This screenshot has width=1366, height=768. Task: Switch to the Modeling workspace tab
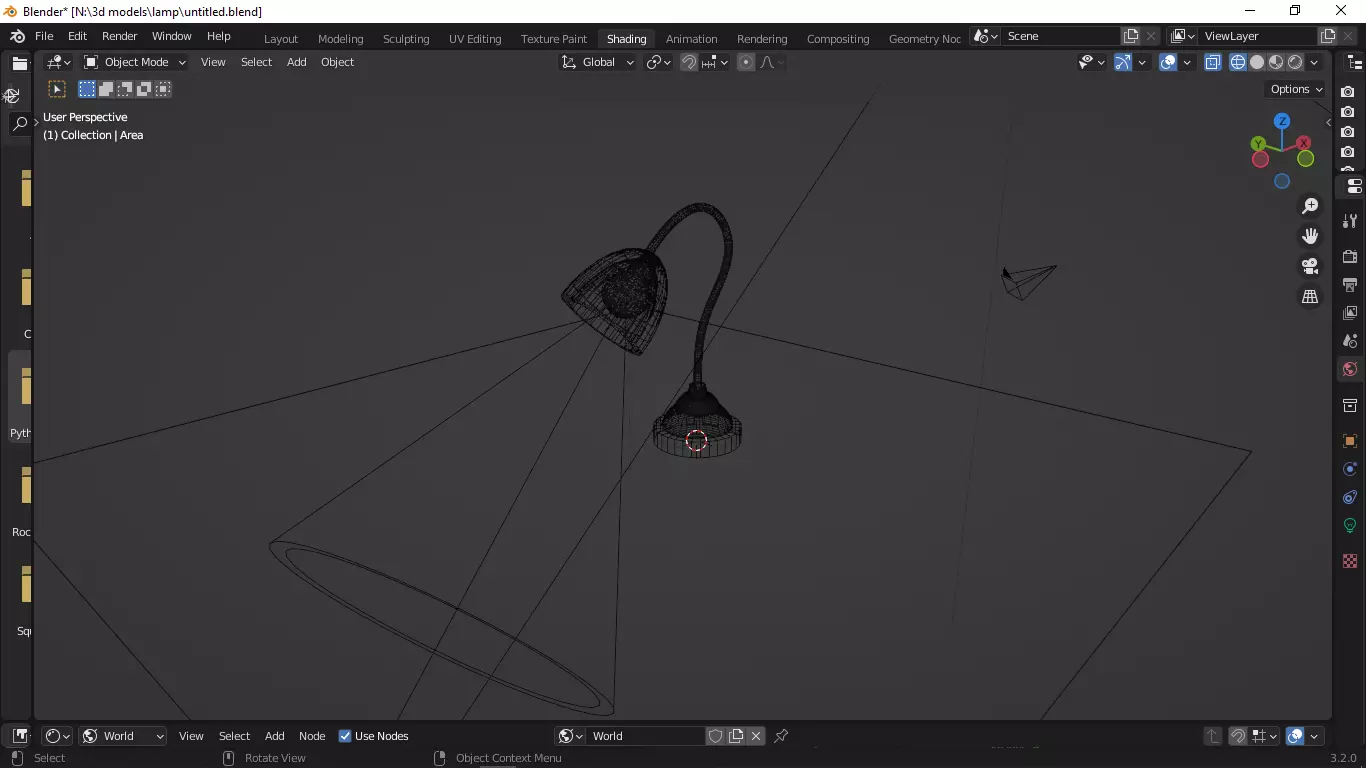click(x=340, y=39)
